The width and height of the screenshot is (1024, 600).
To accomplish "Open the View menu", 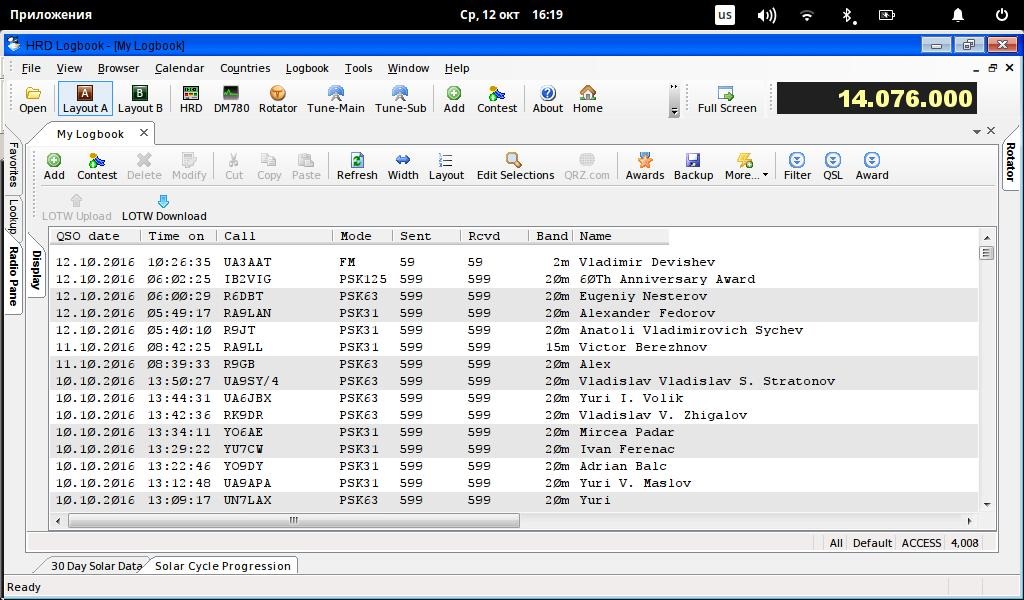I will [69, 68].
